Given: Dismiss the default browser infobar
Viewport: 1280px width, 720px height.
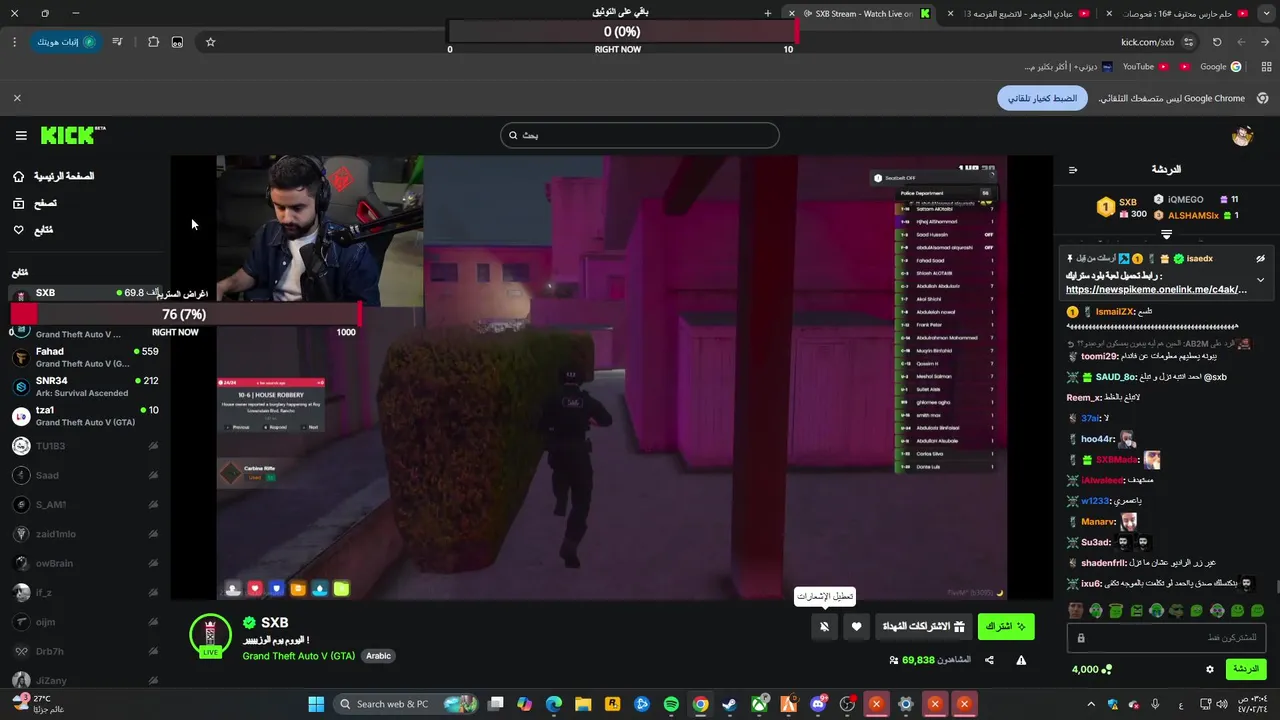Looking at the screenshot, I should click(x=17, y=98).
